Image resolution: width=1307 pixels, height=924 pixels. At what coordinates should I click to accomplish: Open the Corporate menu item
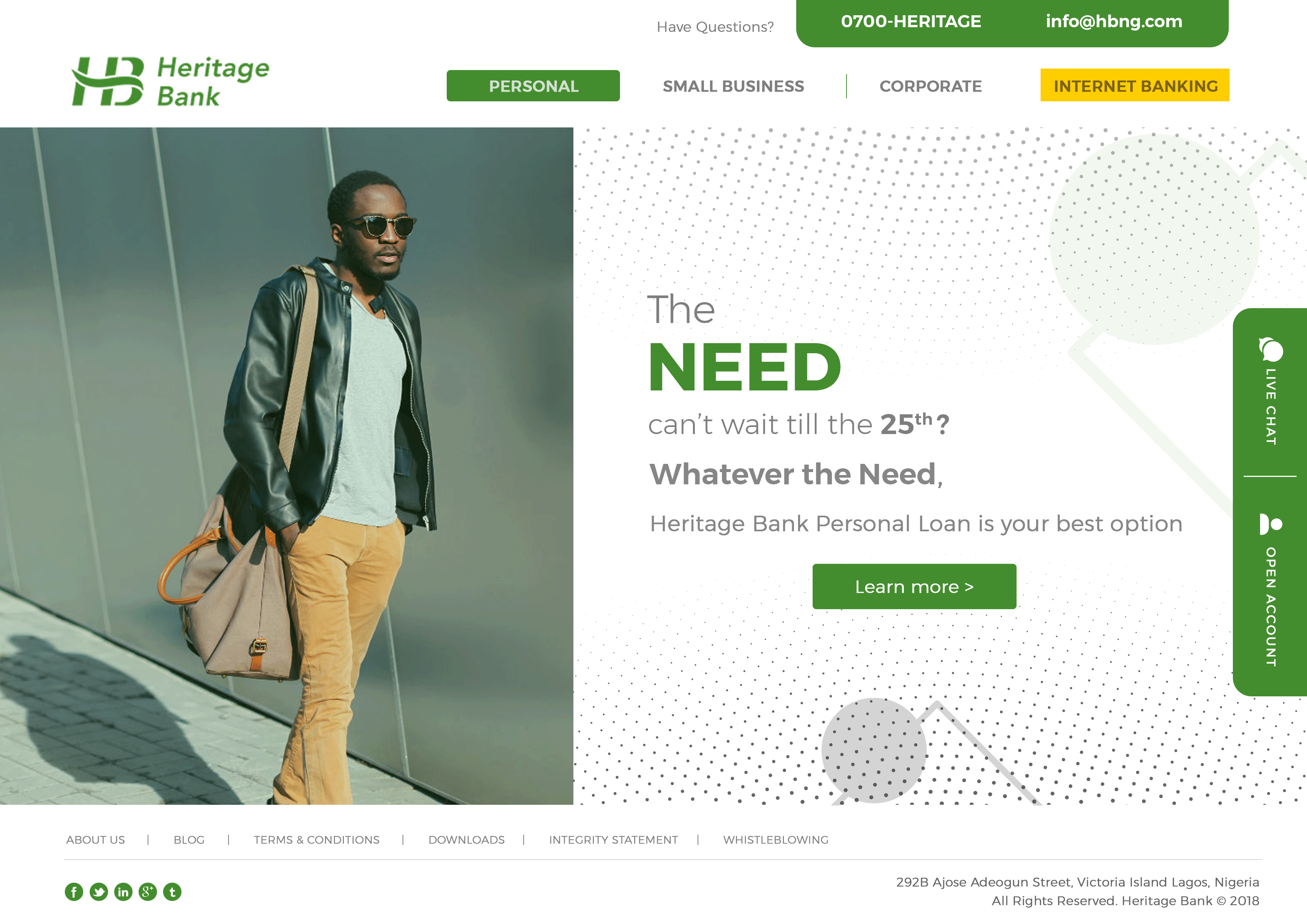(931, 86)
